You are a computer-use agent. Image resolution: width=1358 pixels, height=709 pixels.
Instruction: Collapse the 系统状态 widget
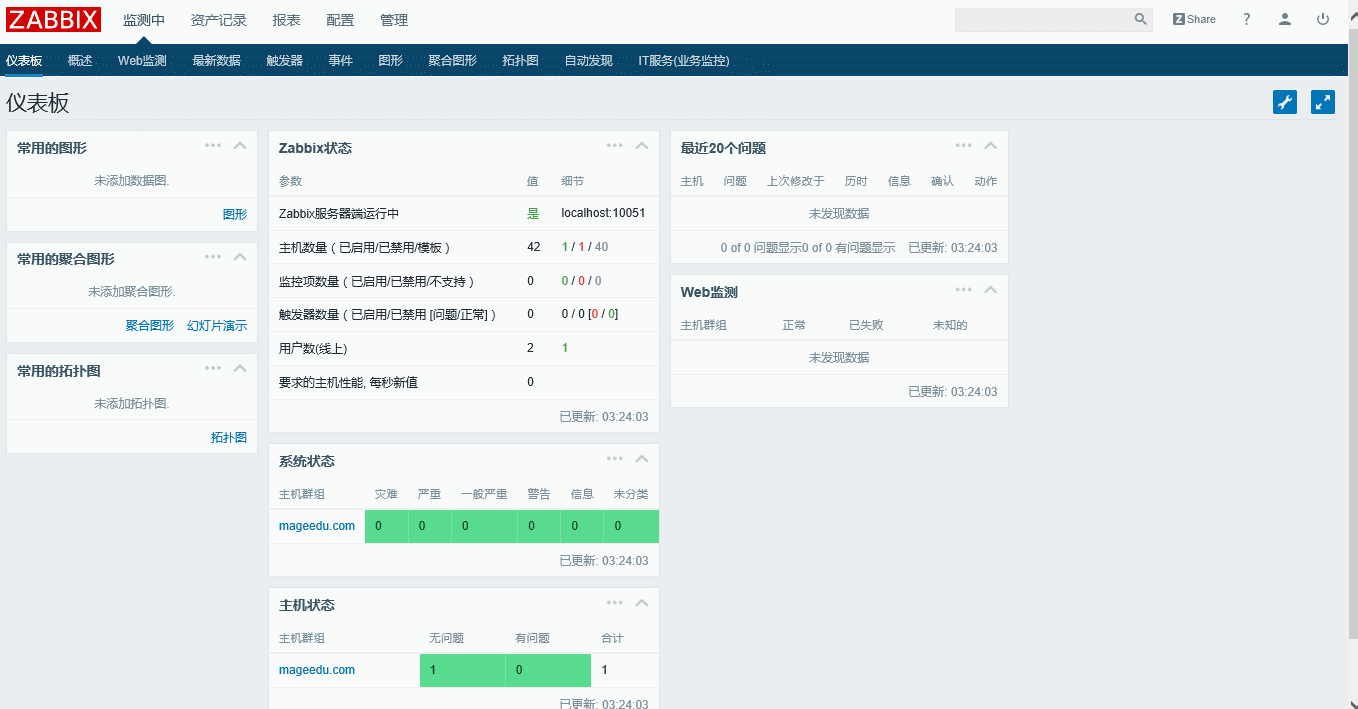642,460
